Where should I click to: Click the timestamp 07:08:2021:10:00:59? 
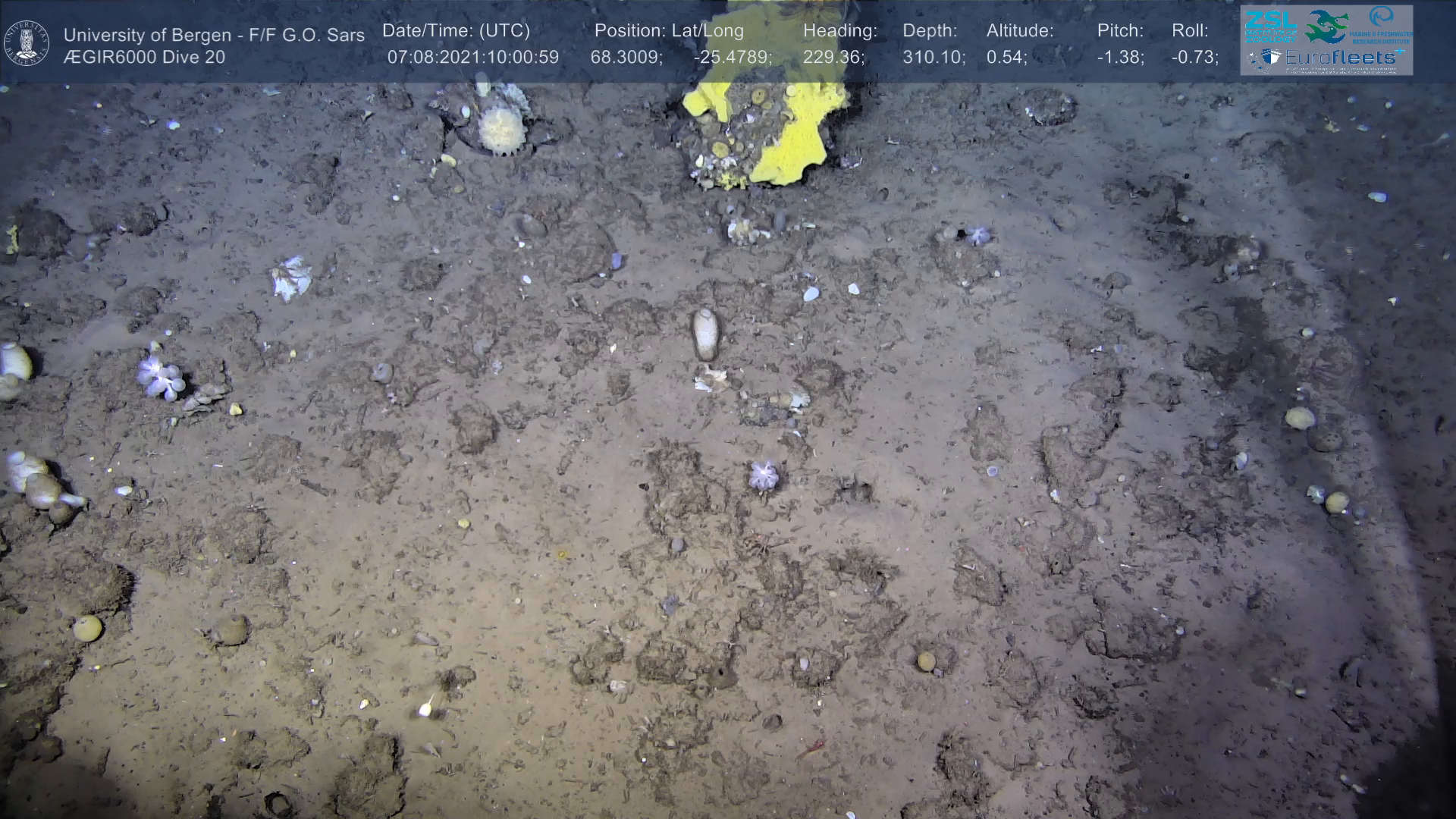[x=473, y=58]
